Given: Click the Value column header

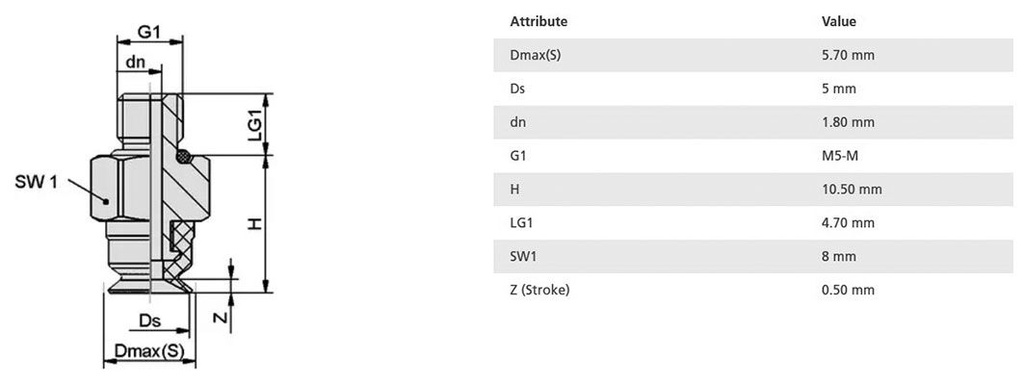Looking at the screenshot, I should tap(839, 22).
